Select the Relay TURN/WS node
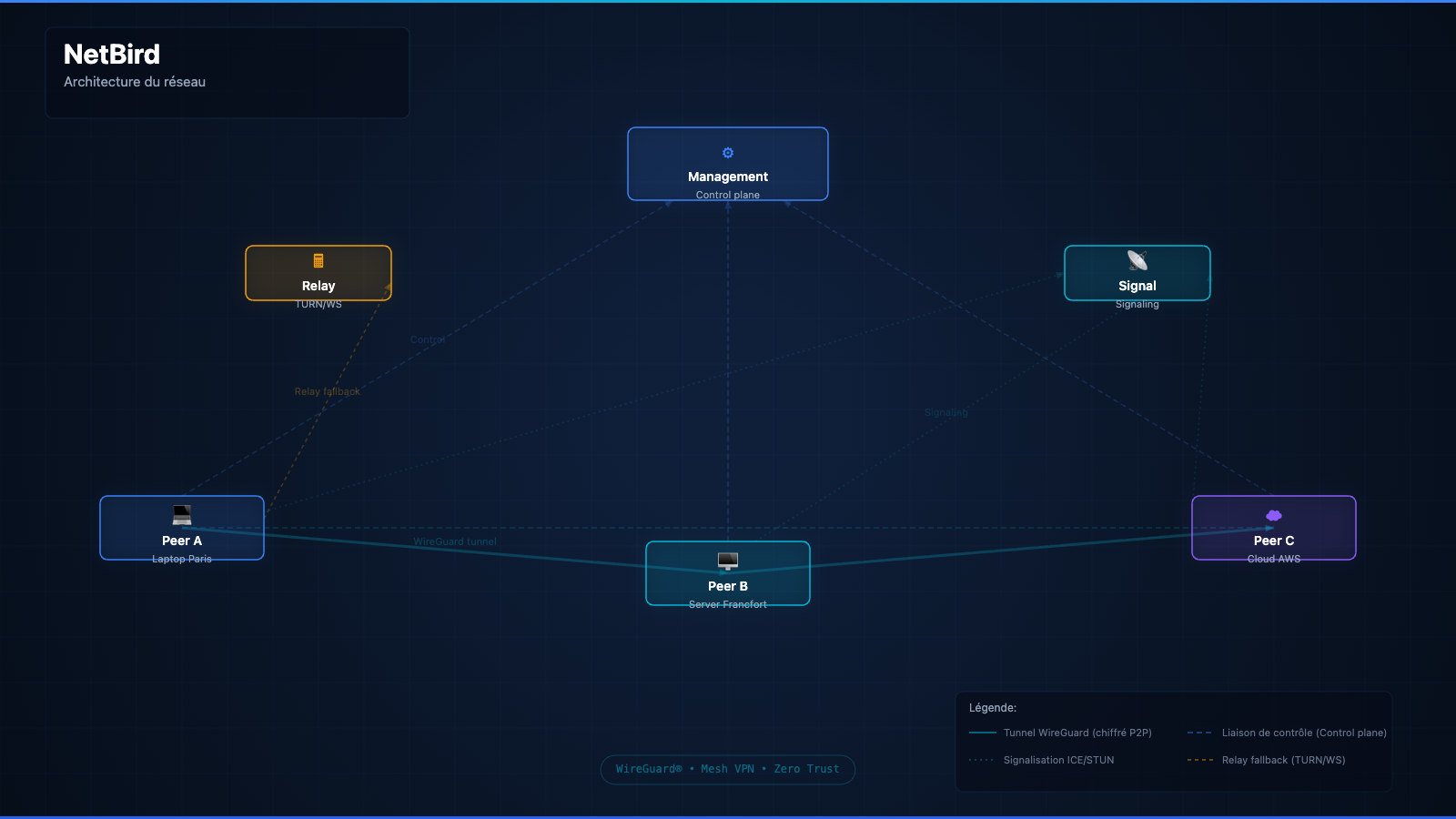The width and height of the screenshot is (1456, 819). pos(318,273)
